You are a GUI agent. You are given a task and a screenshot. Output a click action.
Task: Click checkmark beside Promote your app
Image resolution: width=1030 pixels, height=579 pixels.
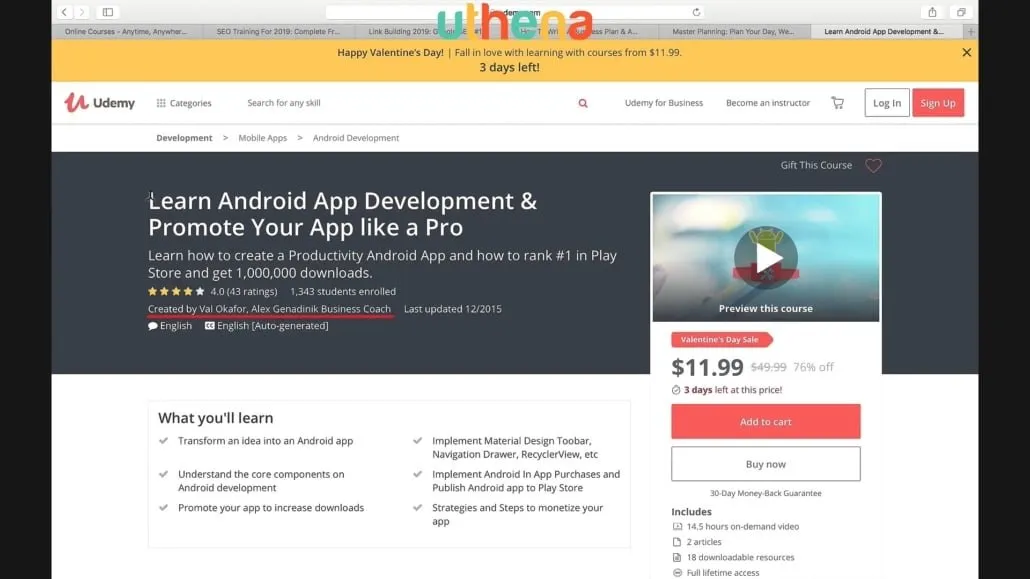pyautogui.click(x=164, y=508)
